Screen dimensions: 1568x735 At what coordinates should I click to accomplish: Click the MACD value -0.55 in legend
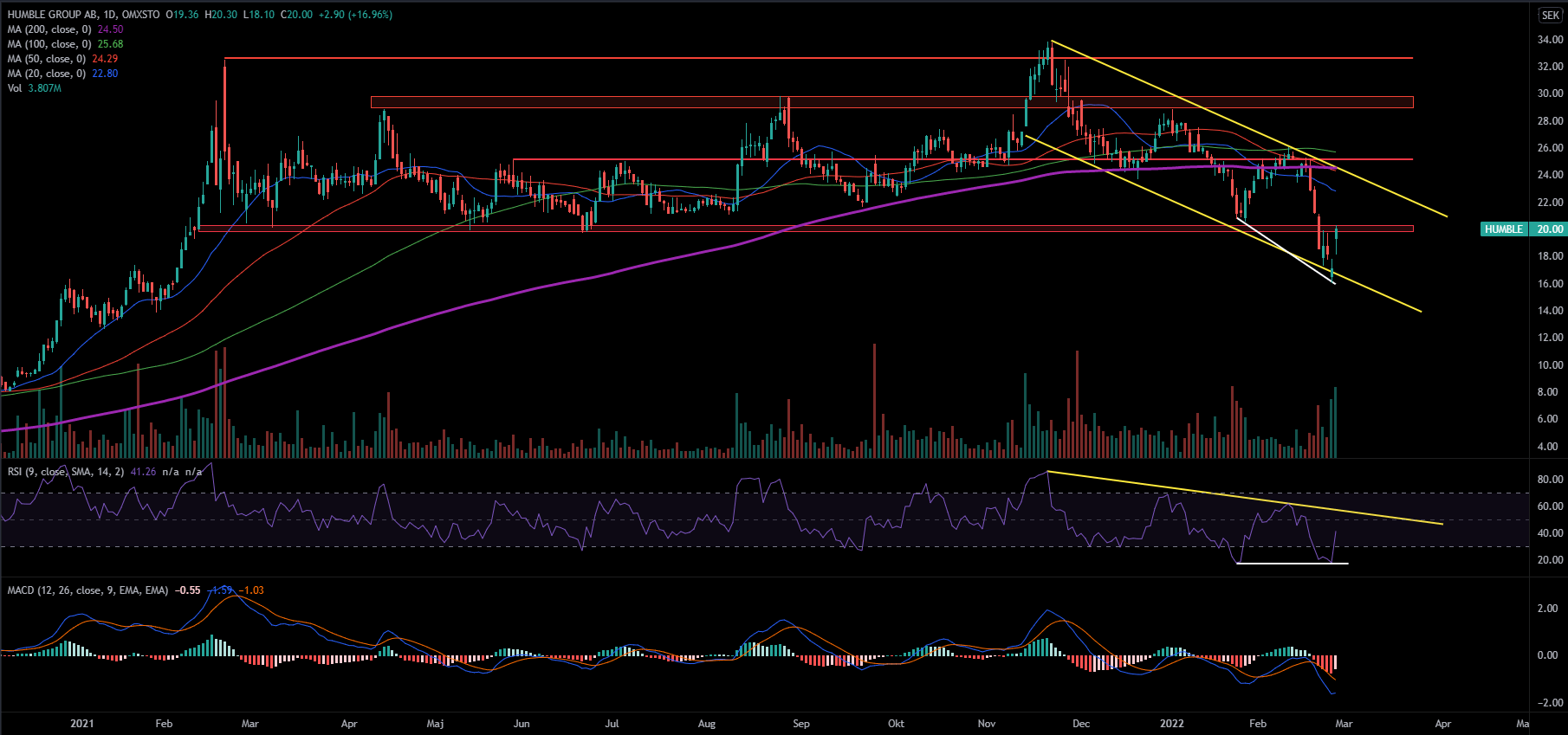(187, 590)
